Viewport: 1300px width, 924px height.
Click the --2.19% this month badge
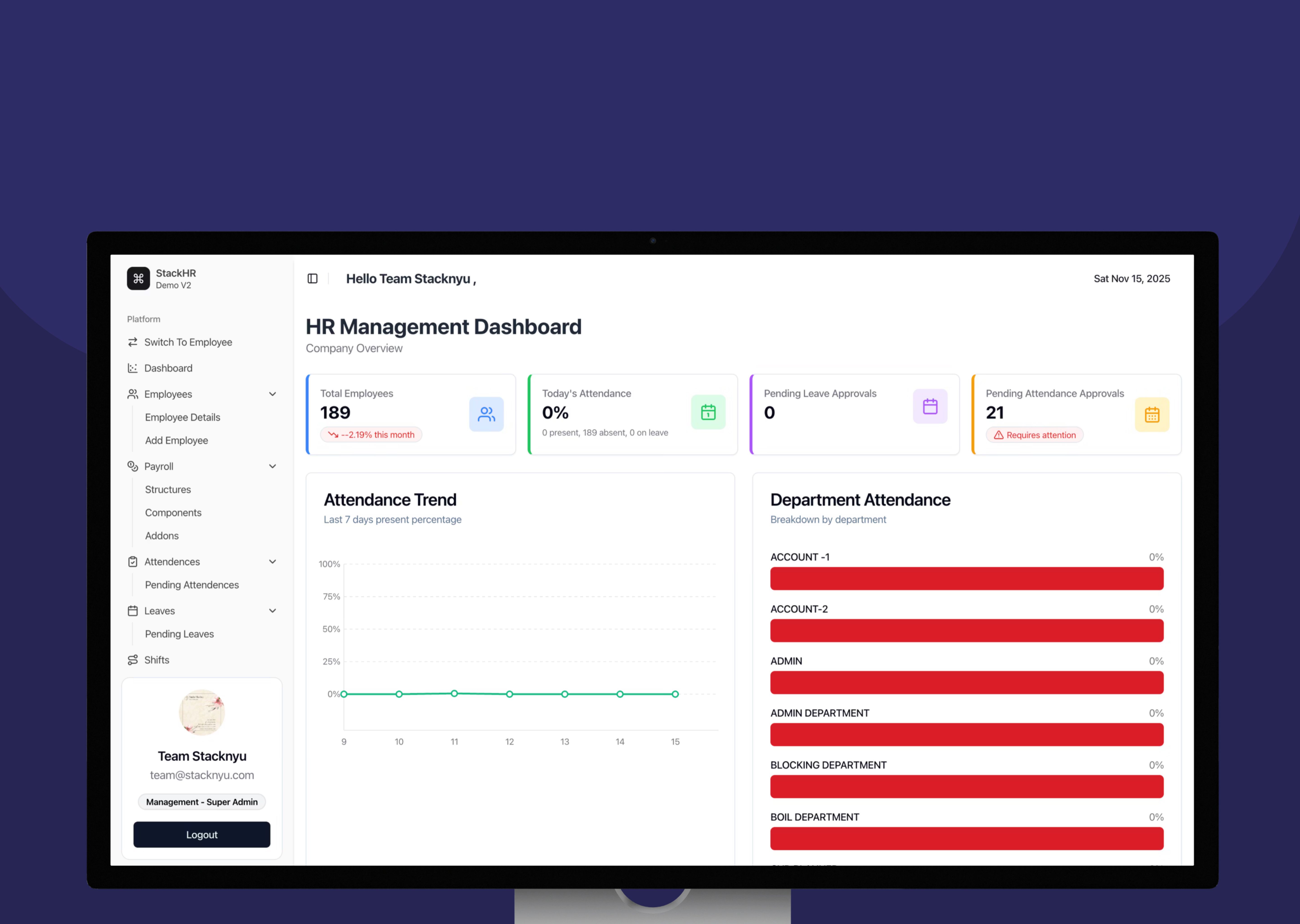tap(371, 435)
